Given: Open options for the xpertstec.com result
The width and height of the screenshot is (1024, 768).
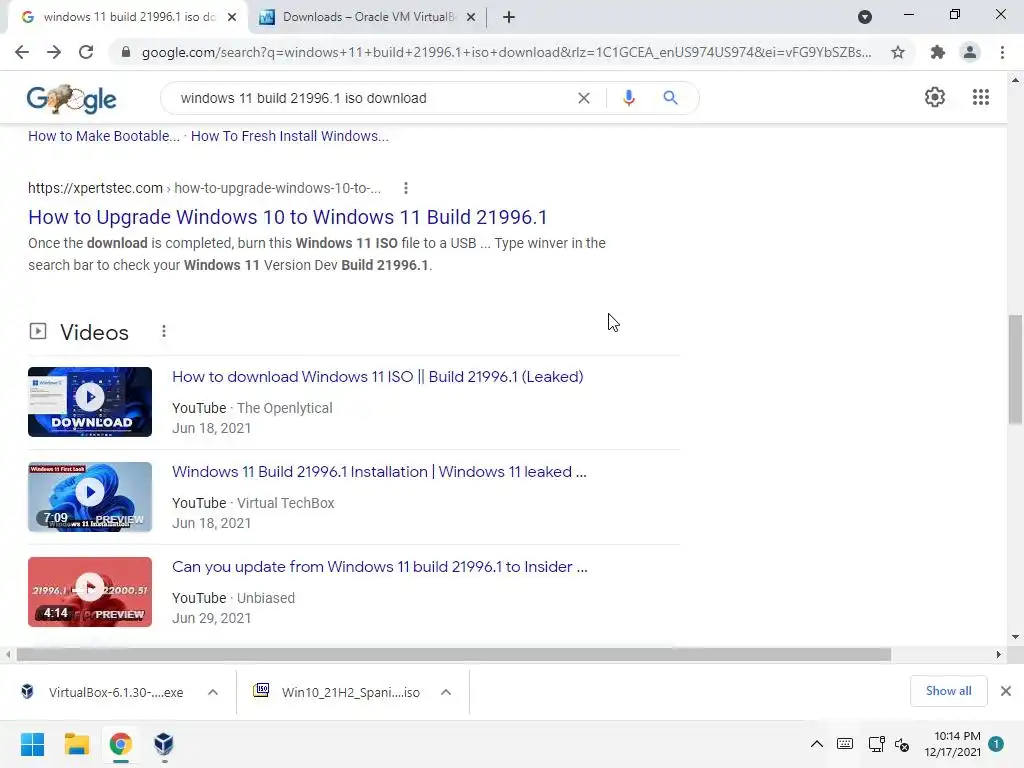Looking at the screenshot, I should 406,188.
